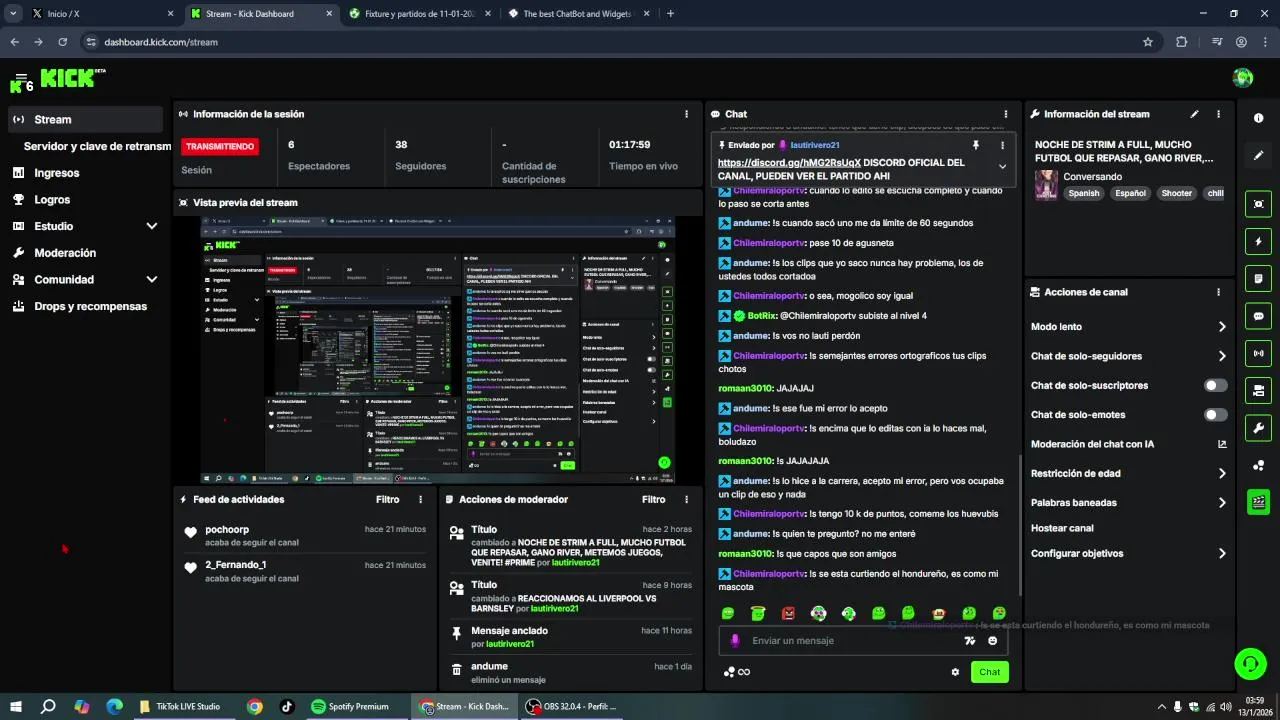Open Spotify Premium from taskbar
1280x720 pixels.
(350, 706)
